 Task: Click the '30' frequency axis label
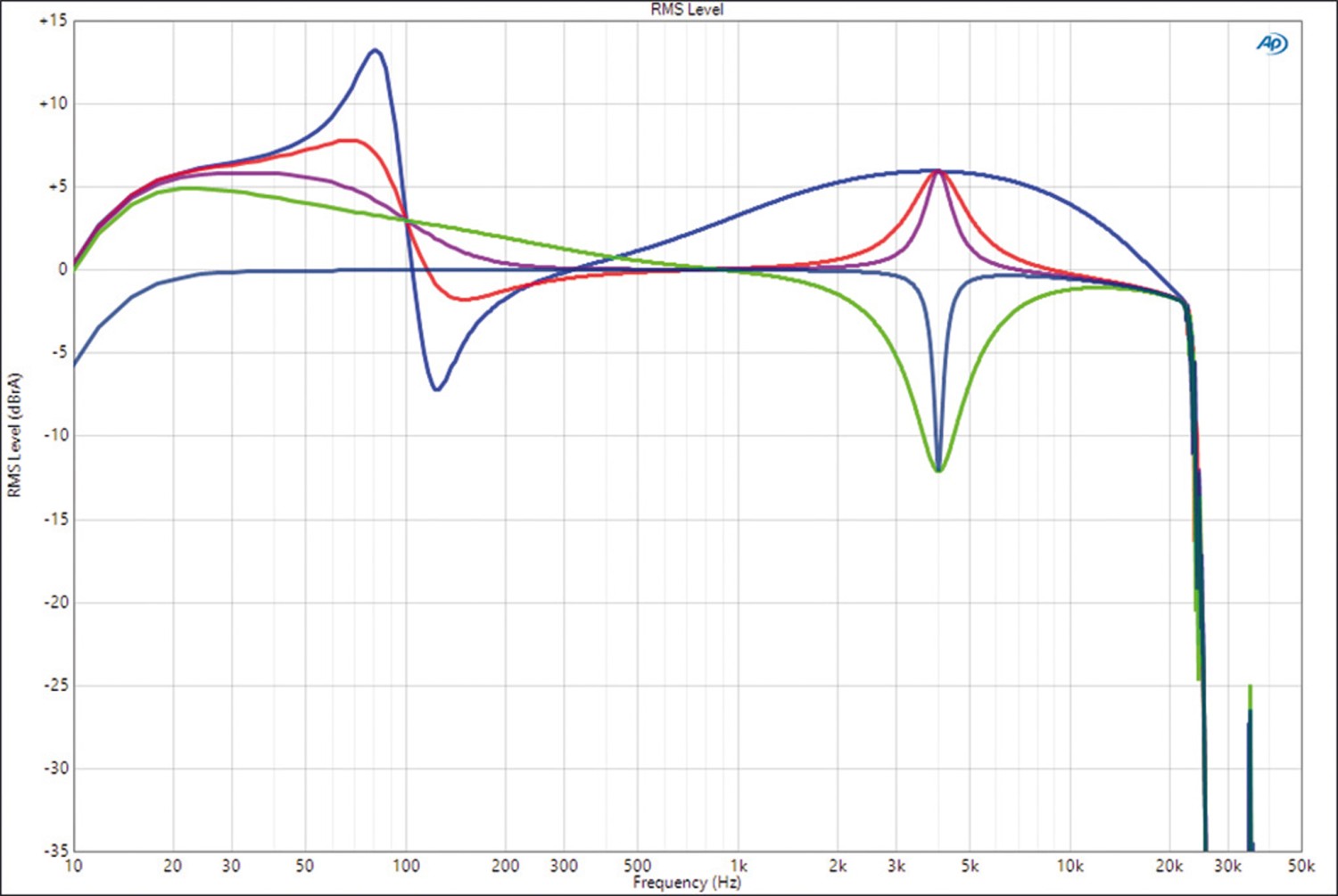click(x=231, y=866)
